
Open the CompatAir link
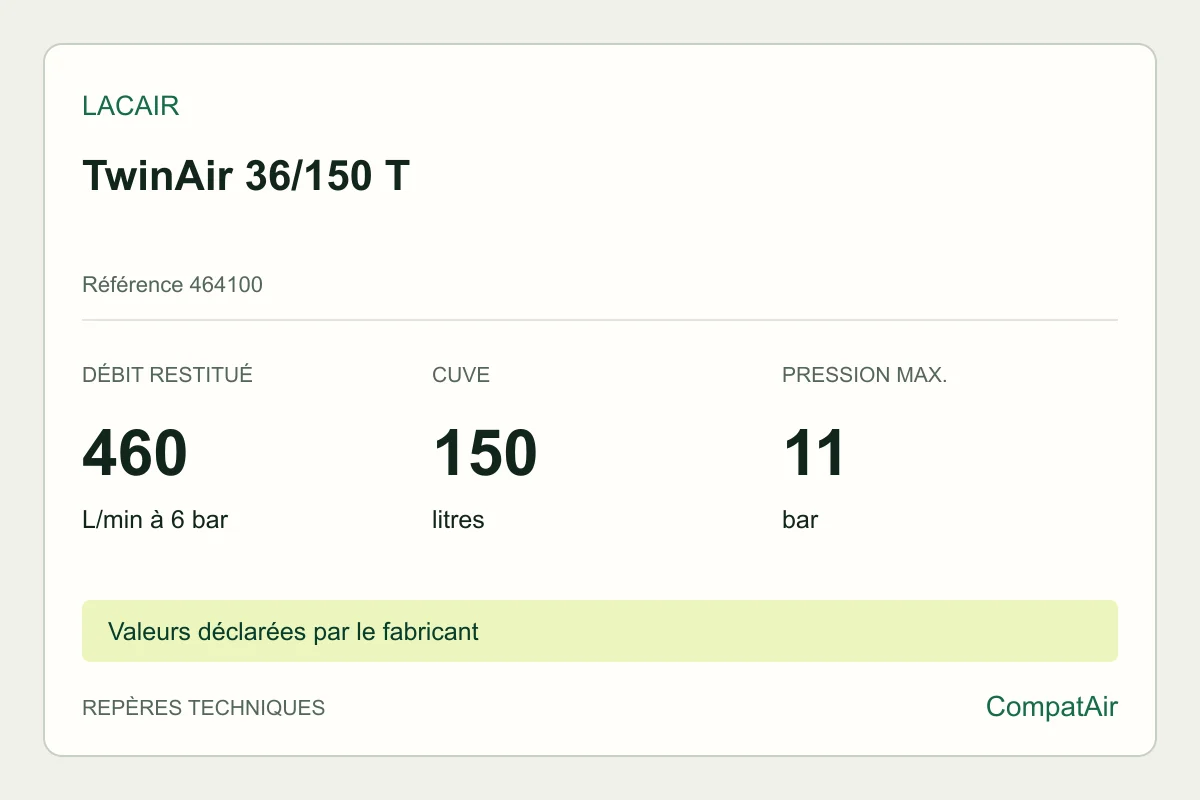[1052, 707]
